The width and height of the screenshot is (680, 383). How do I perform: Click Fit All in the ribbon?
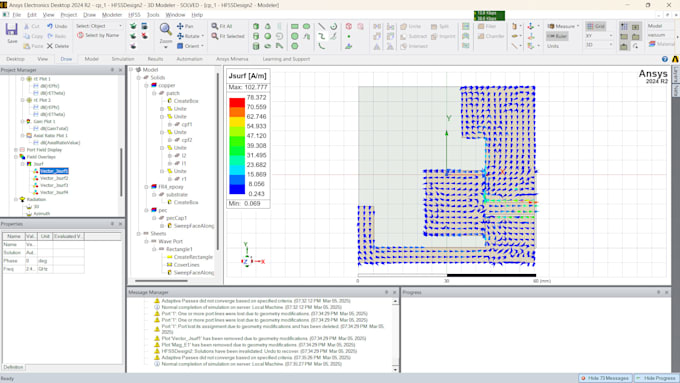click(222, 26)
